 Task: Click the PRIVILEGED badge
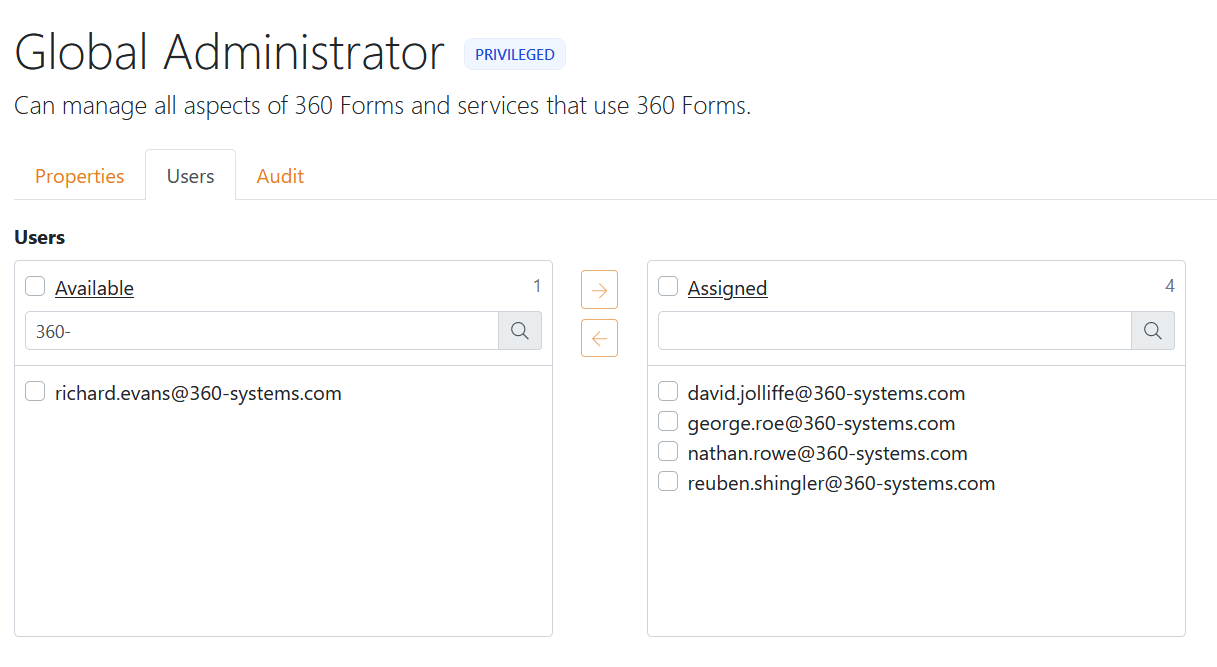514,55
